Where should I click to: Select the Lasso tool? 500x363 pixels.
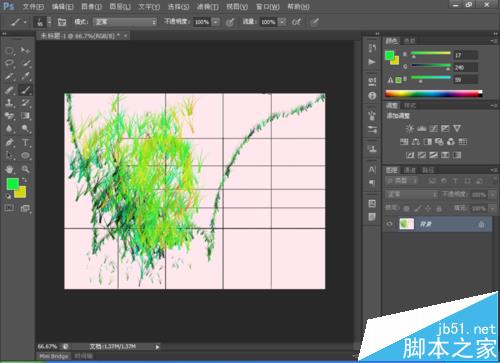click(9, 63)
